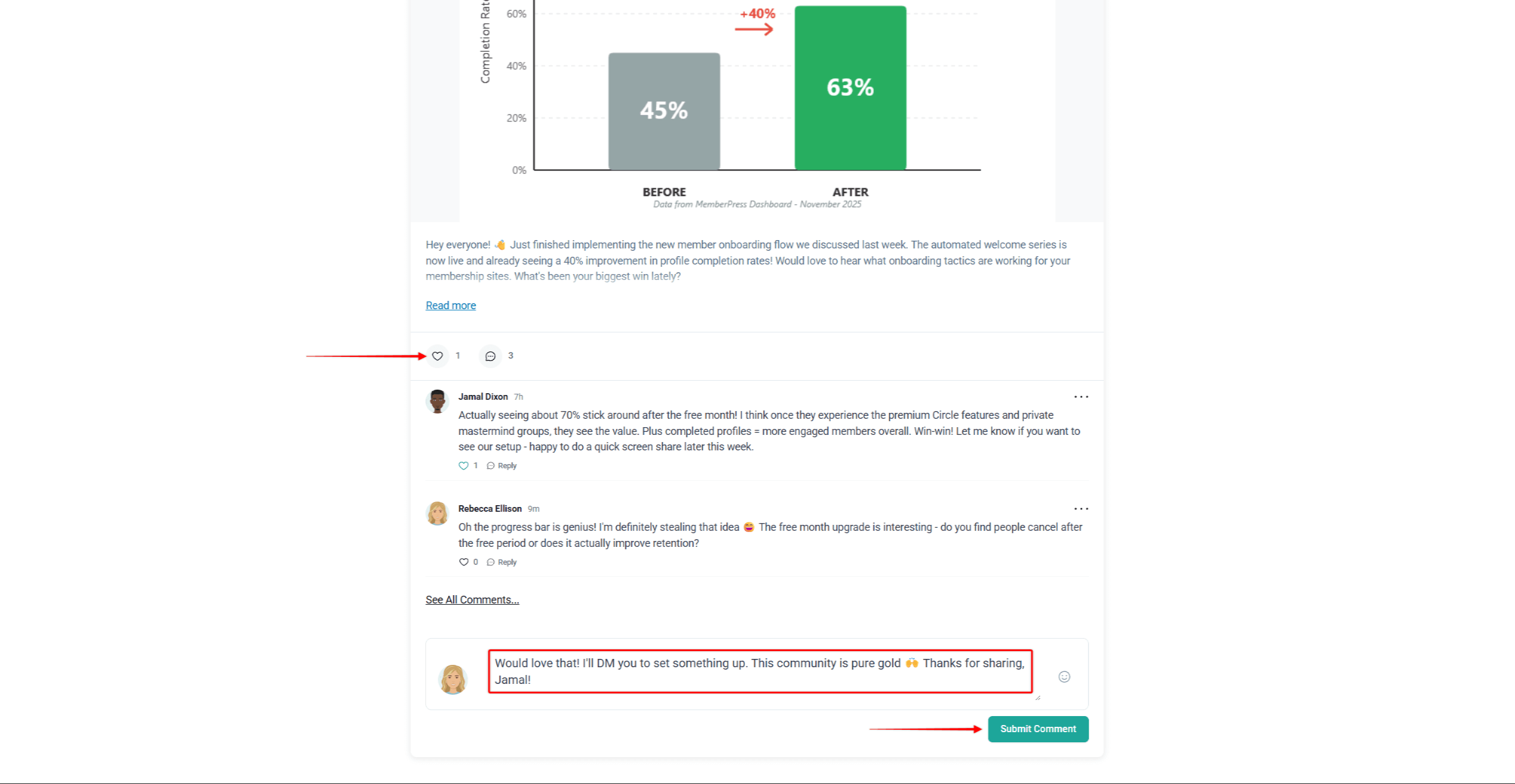Viewport: 1515px width, 784px height.
Task: Focus the comment text field
Action: 760,671
